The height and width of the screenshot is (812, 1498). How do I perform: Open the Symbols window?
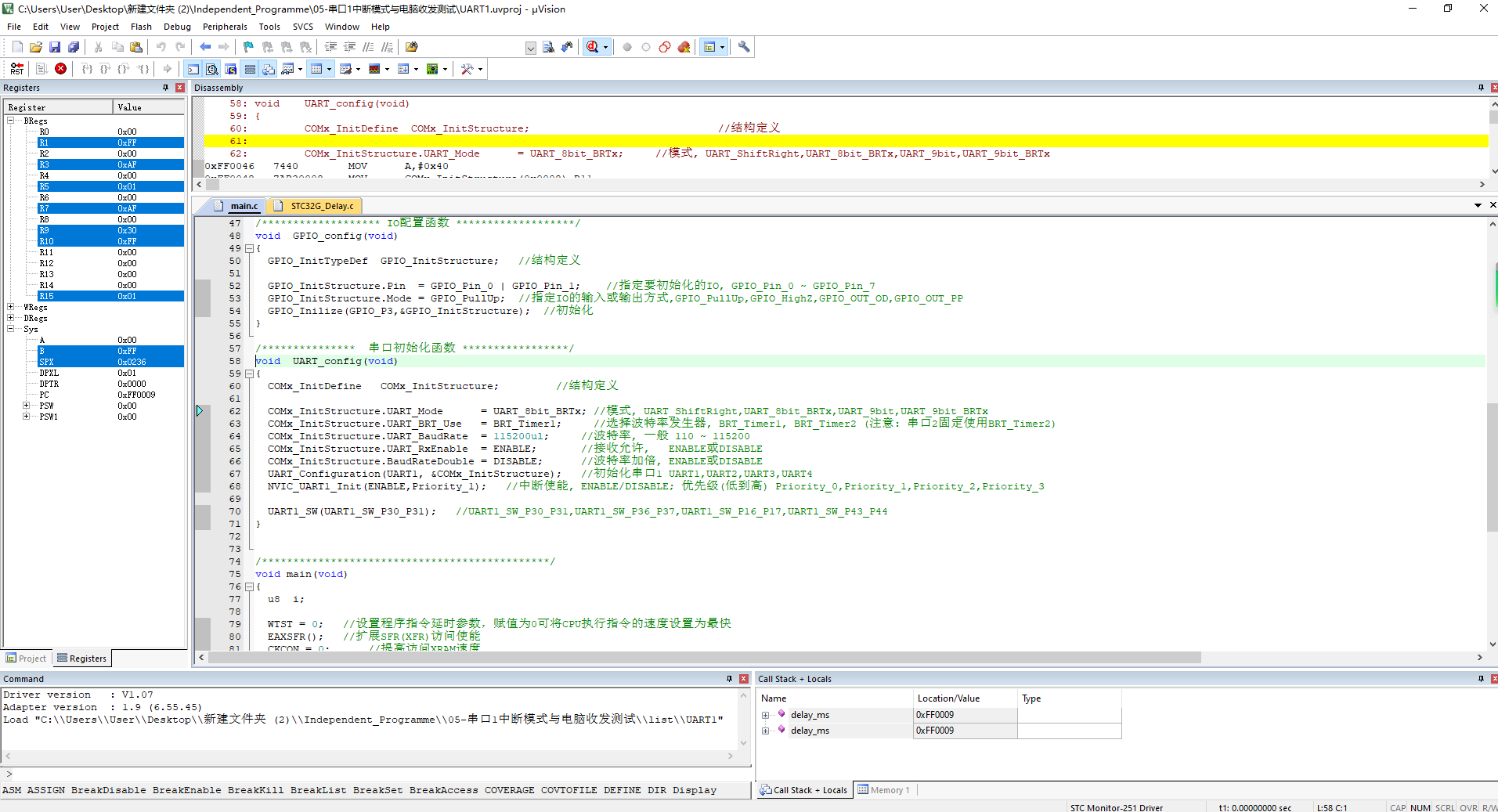point(231,69)
